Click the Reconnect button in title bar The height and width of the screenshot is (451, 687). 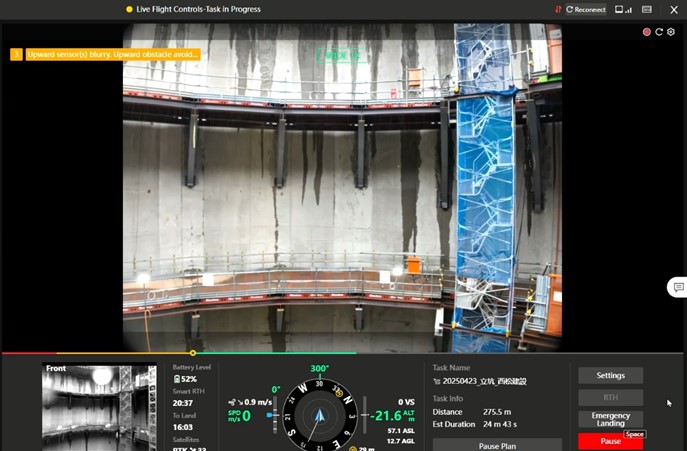586,9
